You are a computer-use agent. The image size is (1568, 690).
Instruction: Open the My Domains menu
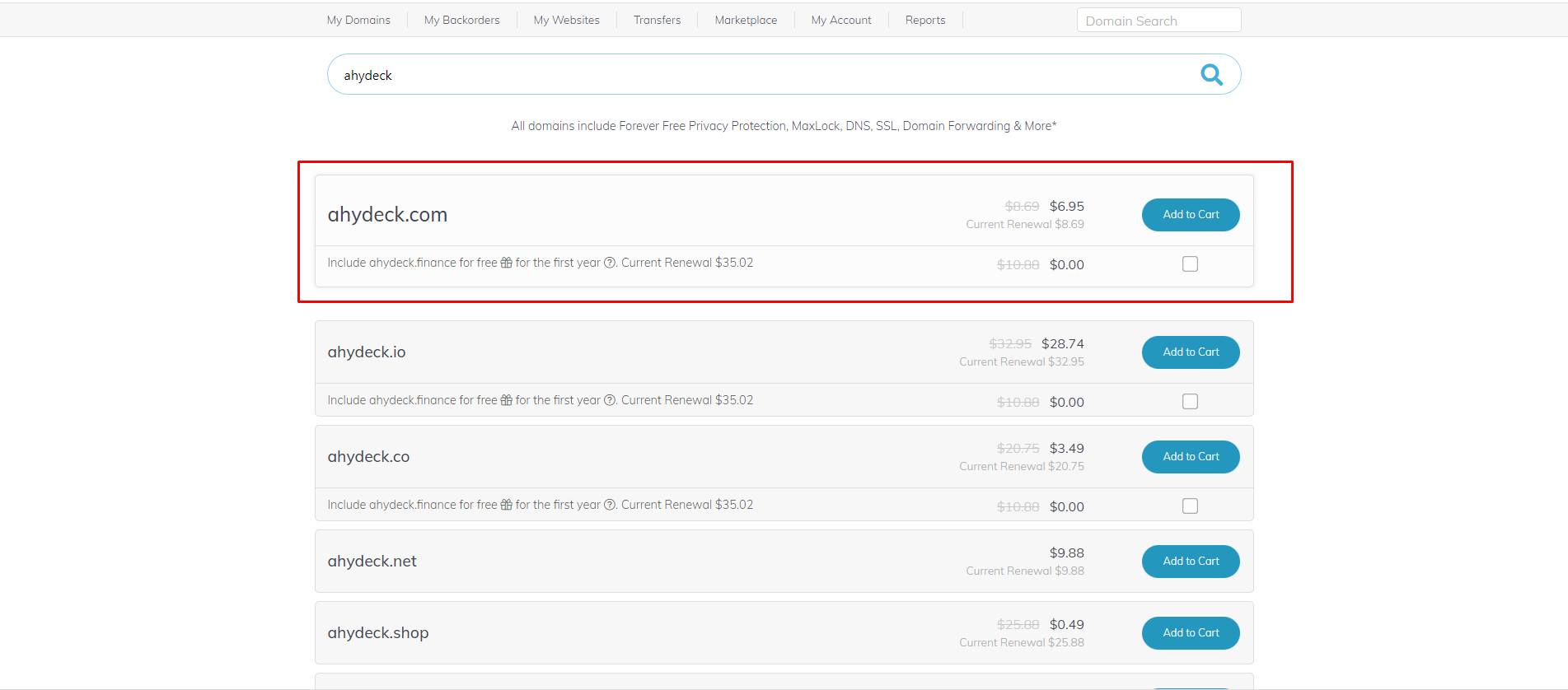pos(358,20)
